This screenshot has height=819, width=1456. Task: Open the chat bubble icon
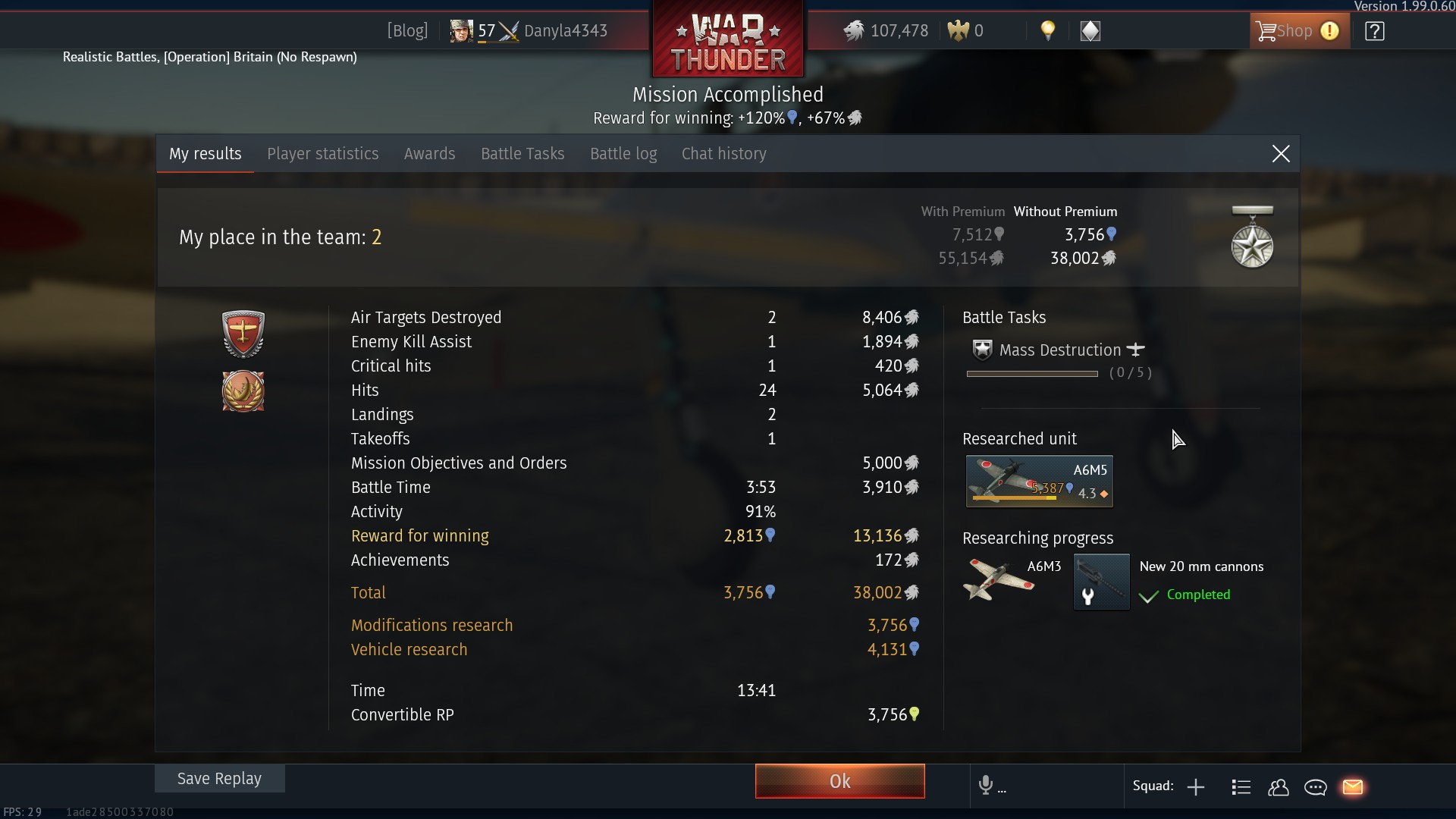pos(1315,787)
